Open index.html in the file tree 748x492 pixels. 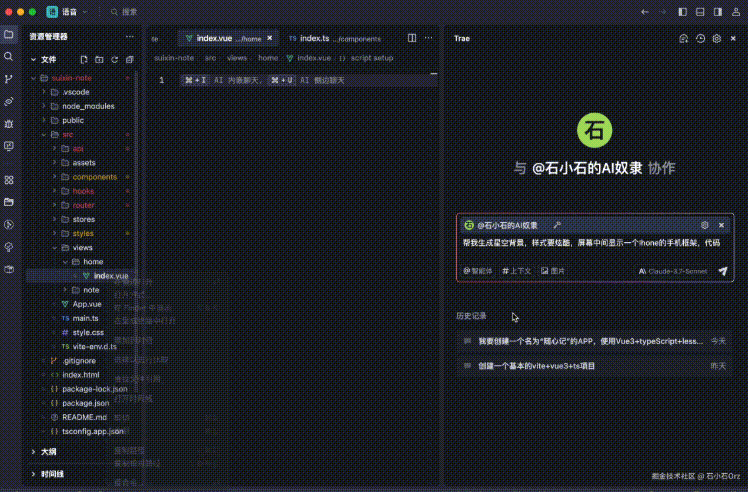point(81,375)
